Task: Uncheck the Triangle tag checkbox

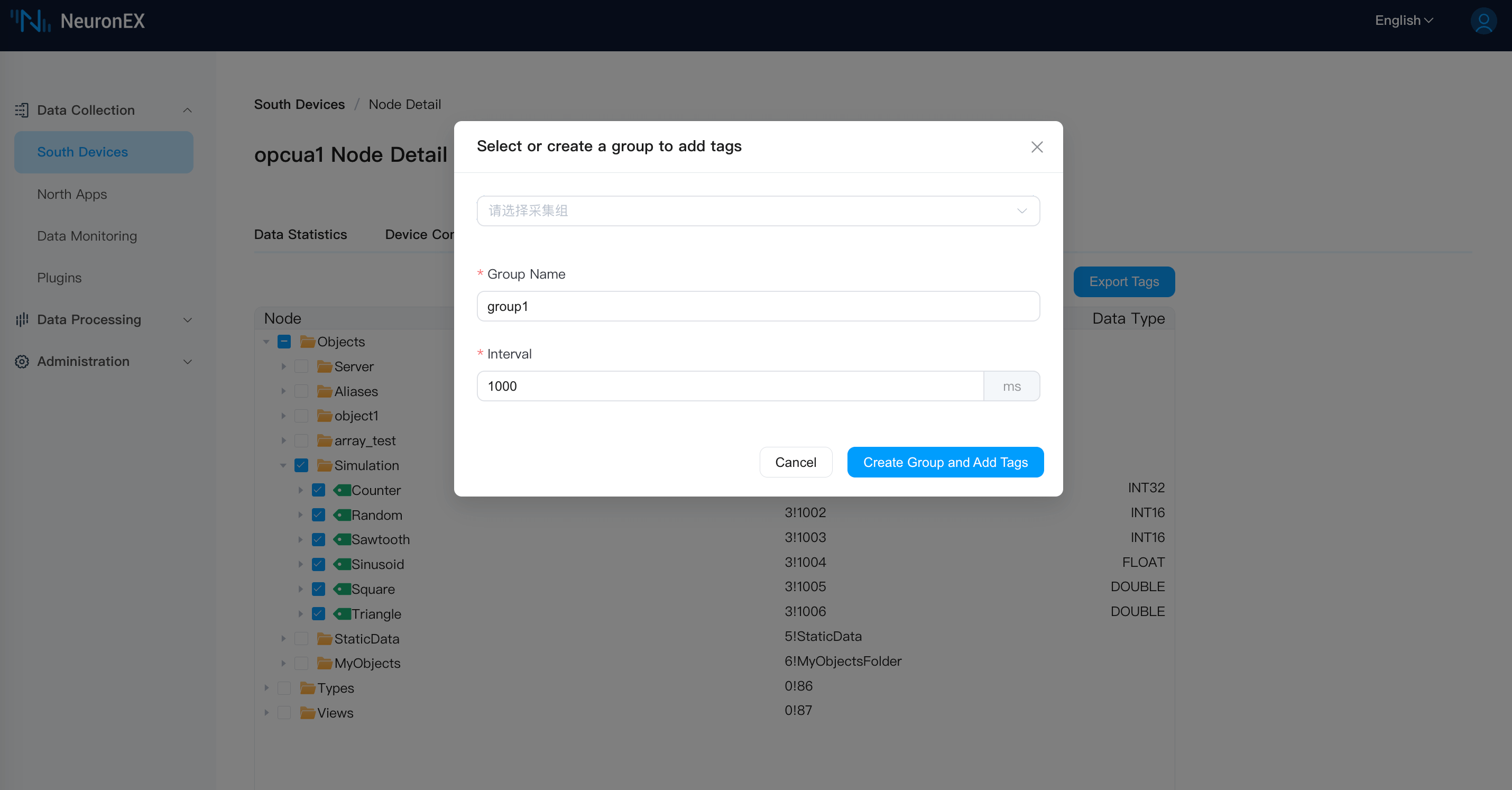Action: (318, 614)
